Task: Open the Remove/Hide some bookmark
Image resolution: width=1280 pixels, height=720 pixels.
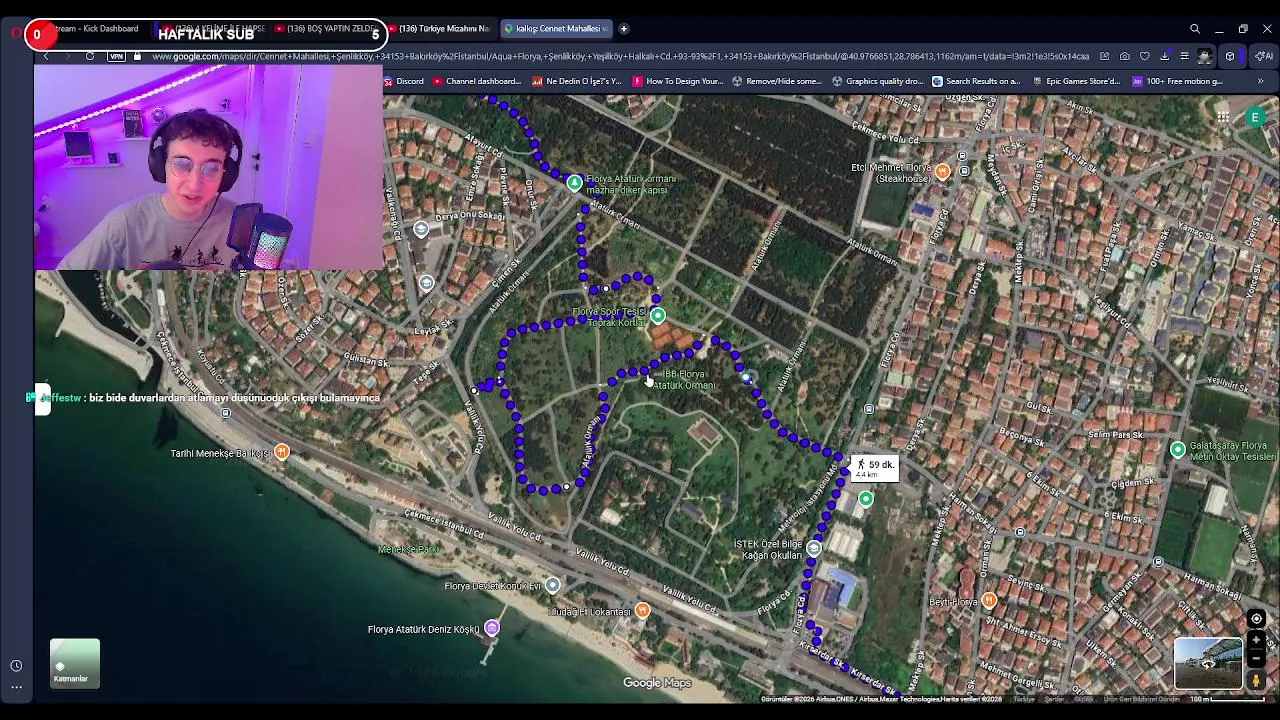Action: click(777, 81)
